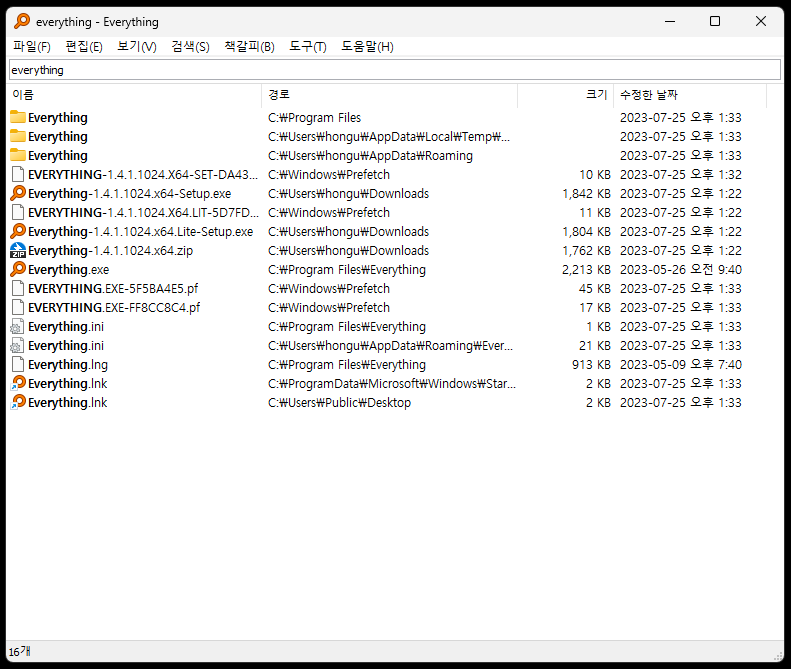Click file icon of EVERYTHING.EXE-5F5BA4E5.pf

point(18,289)
